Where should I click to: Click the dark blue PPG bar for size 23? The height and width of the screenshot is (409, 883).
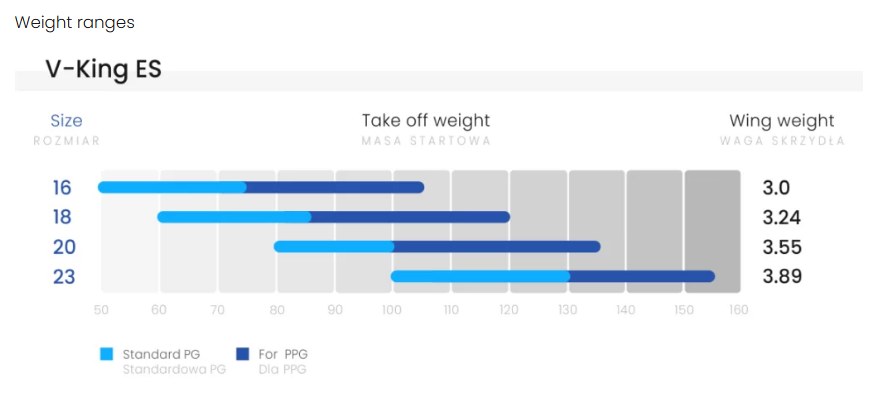click(x=642, y=276)
